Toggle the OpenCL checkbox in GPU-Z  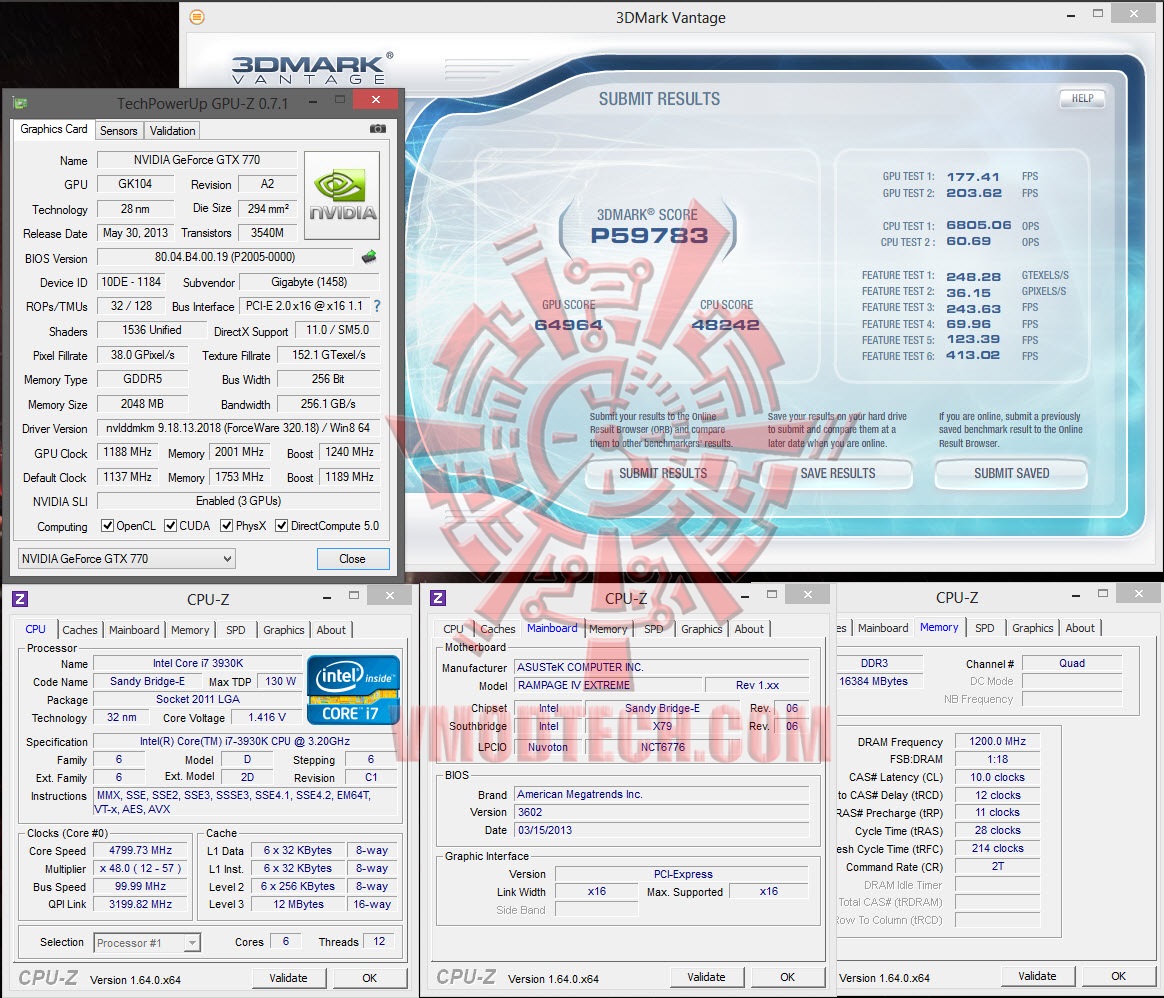[108, 526]
